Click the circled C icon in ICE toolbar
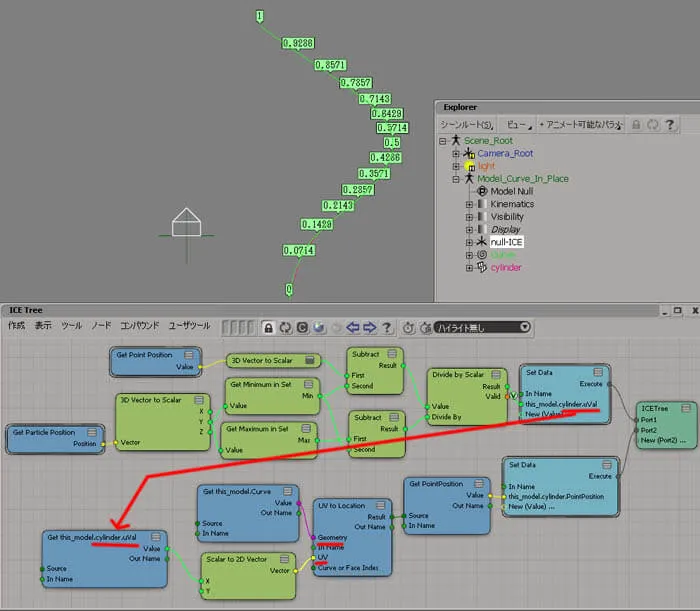This screenshot has width=700, height=611. tap(302, 328)
